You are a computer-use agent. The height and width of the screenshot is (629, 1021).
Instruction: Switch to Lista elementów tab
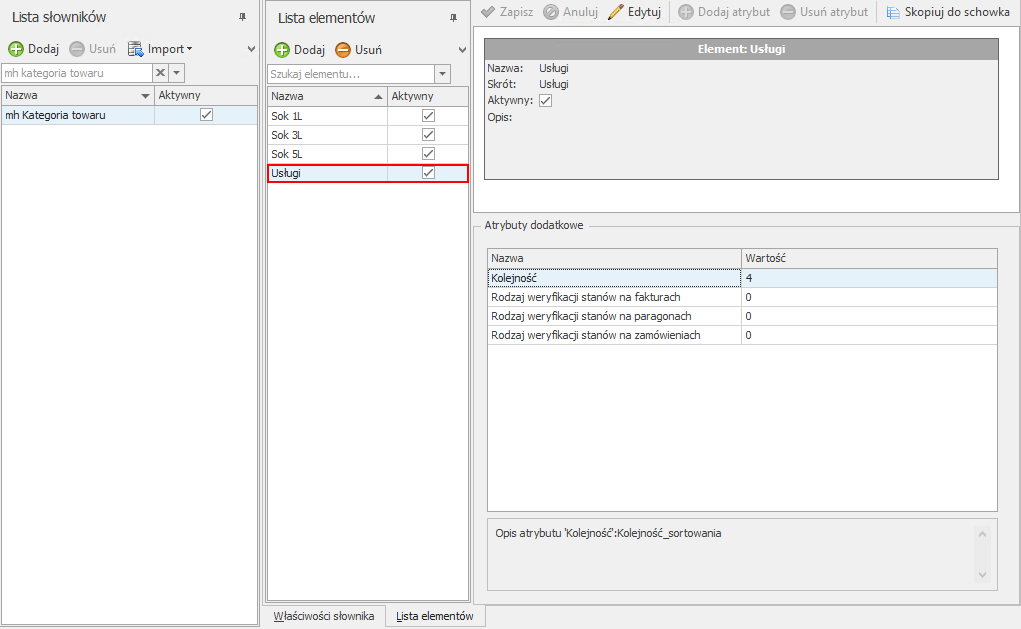[x=435, y=616]
